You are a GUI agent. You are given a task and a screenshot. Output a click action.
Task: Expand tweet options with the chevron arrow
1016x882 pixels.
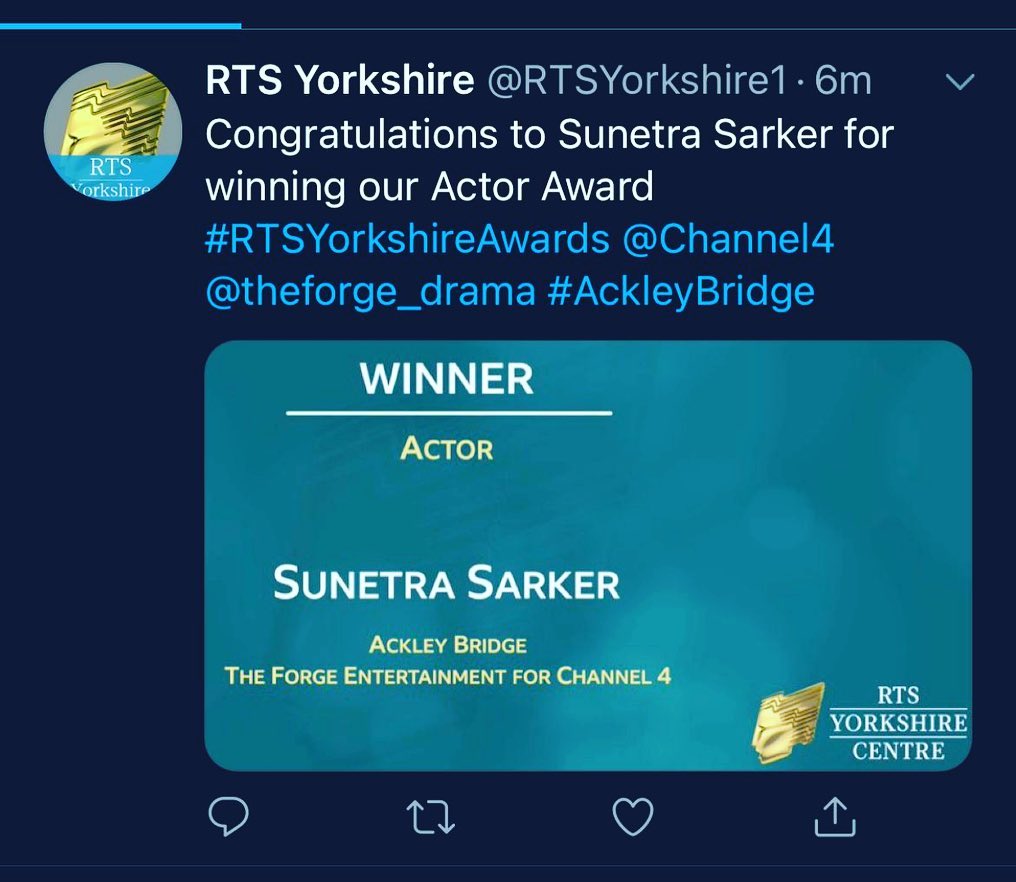coord(959,83)
